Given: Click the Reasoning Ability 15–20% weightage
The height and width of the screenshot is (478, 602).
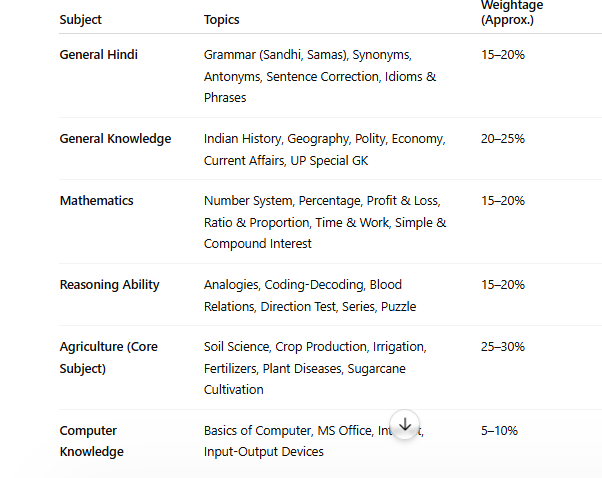Looking at the screenshot, I should pyautogui.click(x=503, y=285).
